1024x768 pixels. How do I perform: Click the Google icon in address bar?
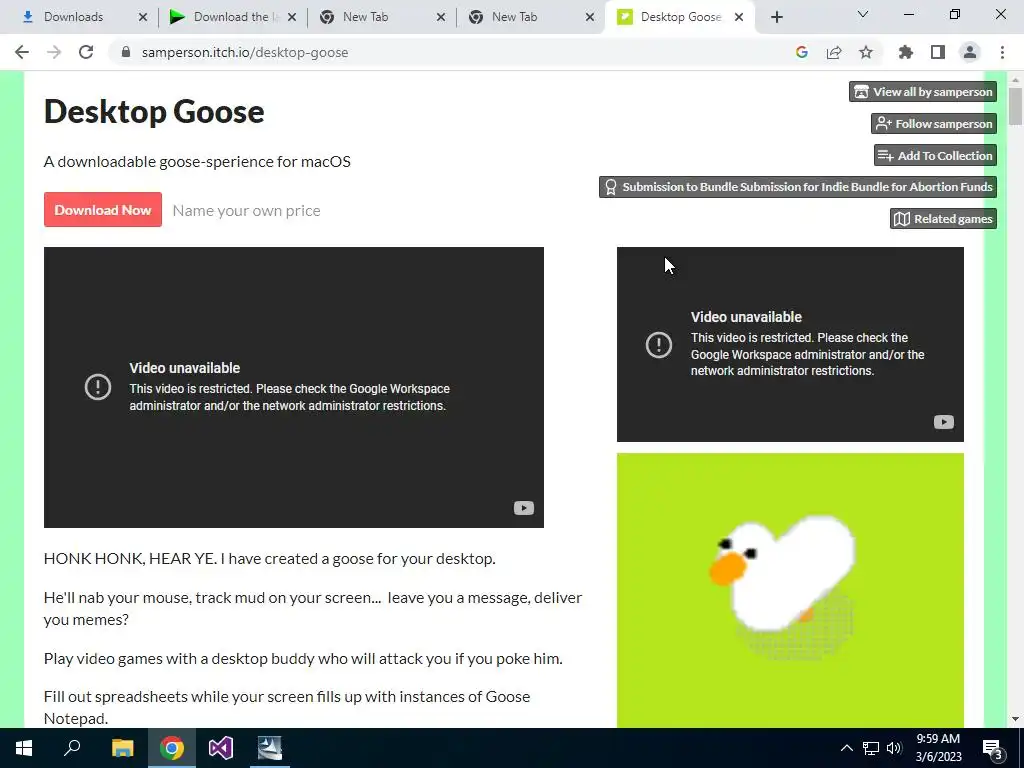click(x=802, y=52)
